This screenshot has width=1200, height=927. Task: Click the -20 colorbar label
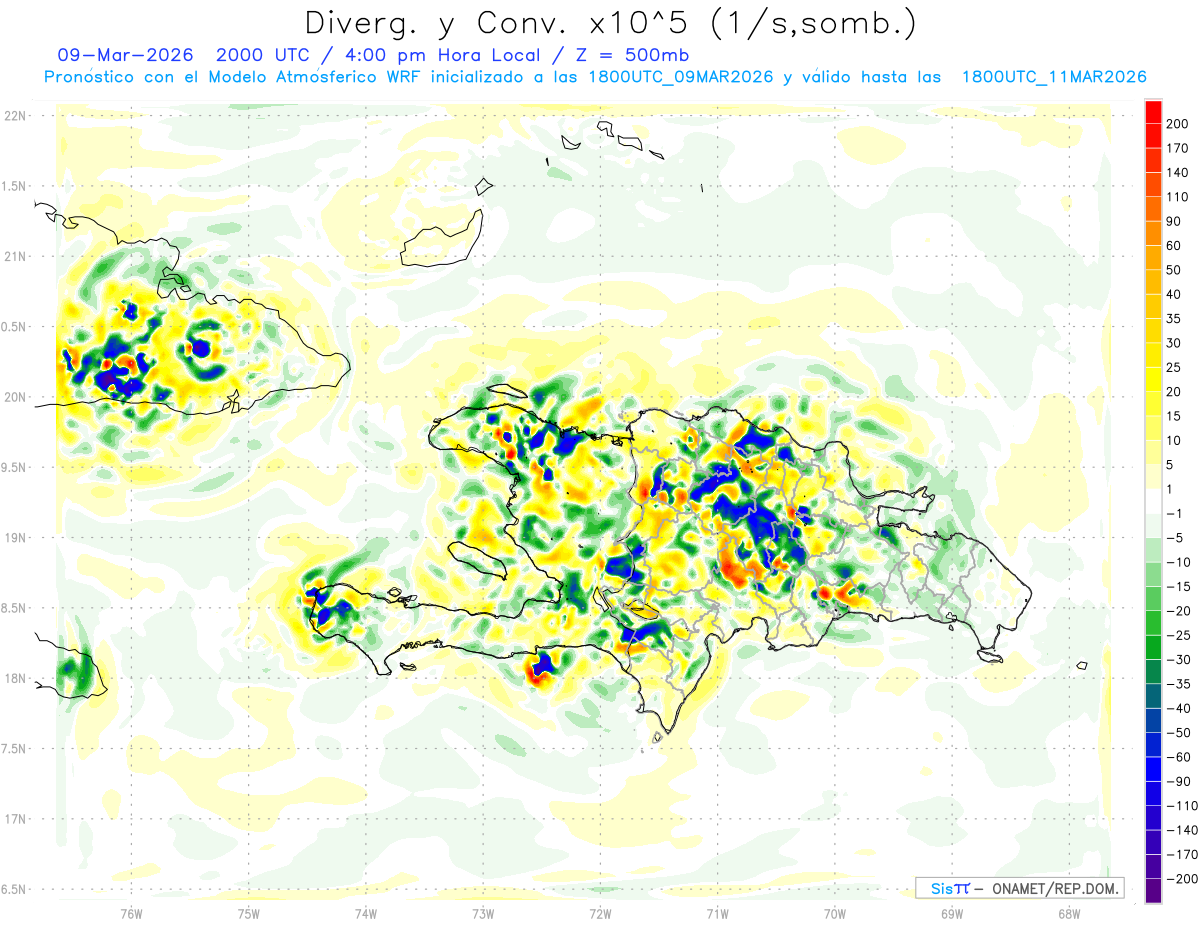point(1179,611)
